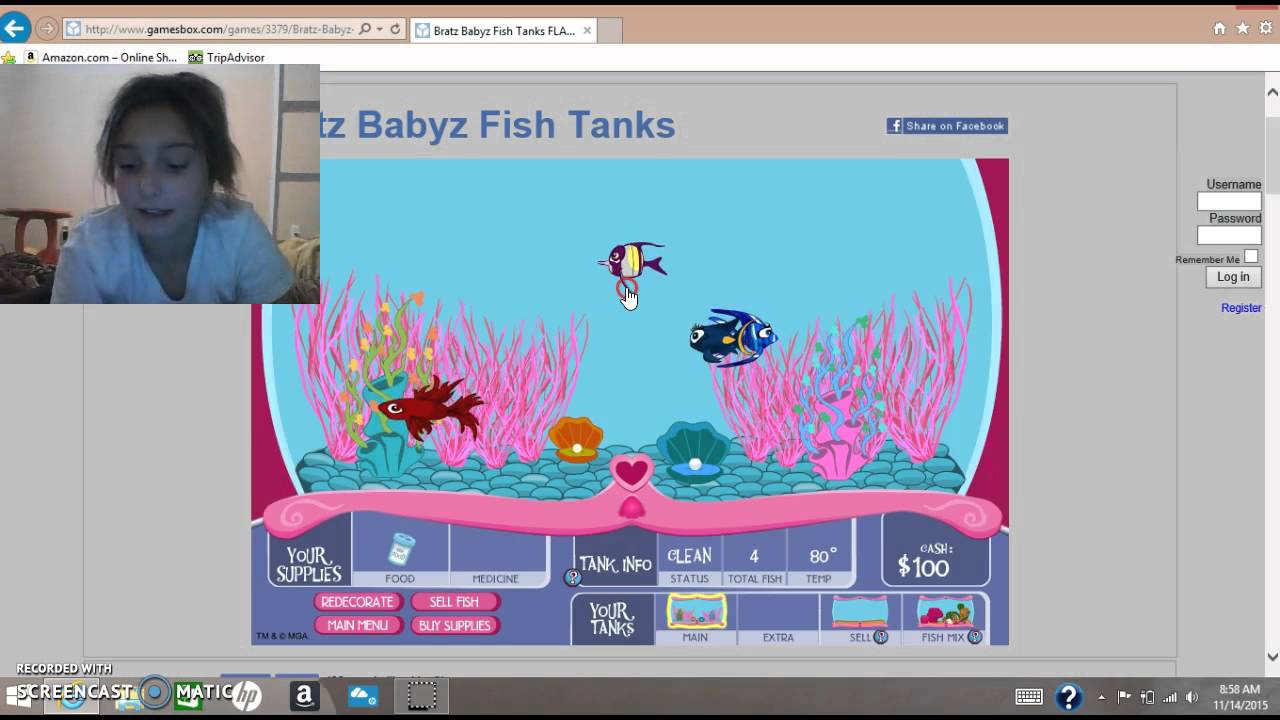
Task: Open the Sell tank thumbnail
Action: 859,611
